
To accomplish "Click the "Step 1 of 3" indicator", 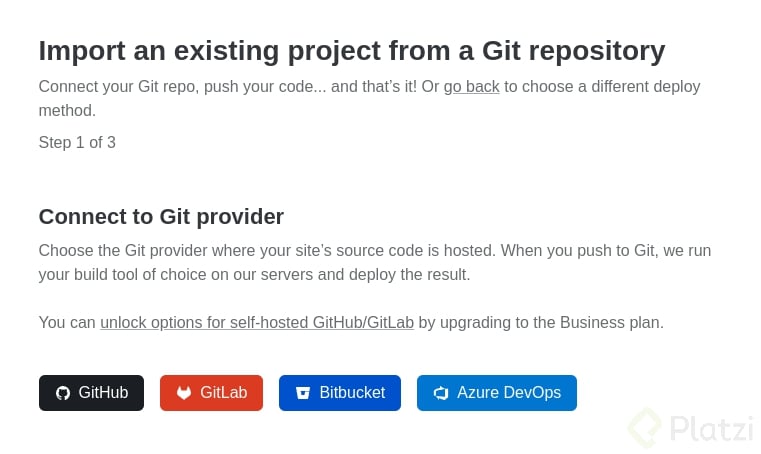I will [x=77, y=142].
